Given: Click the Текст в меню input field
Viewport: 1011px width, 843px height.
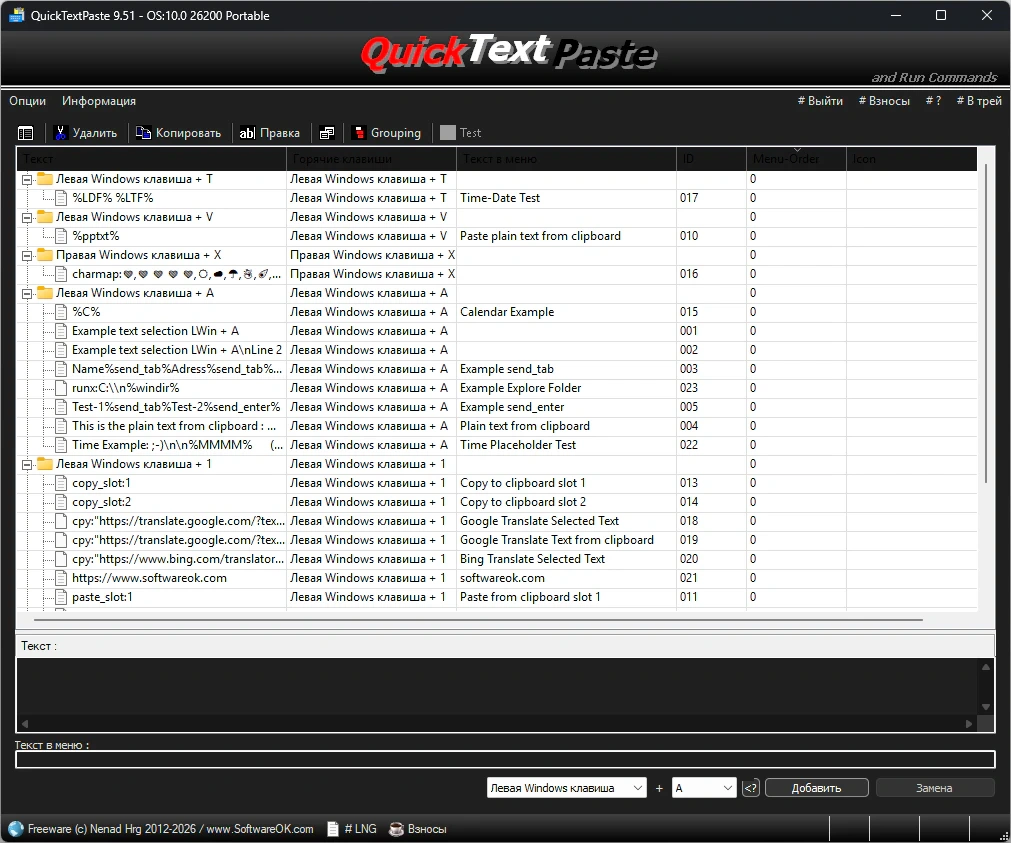Looking at the screenshot, I should tap(505, 760).
